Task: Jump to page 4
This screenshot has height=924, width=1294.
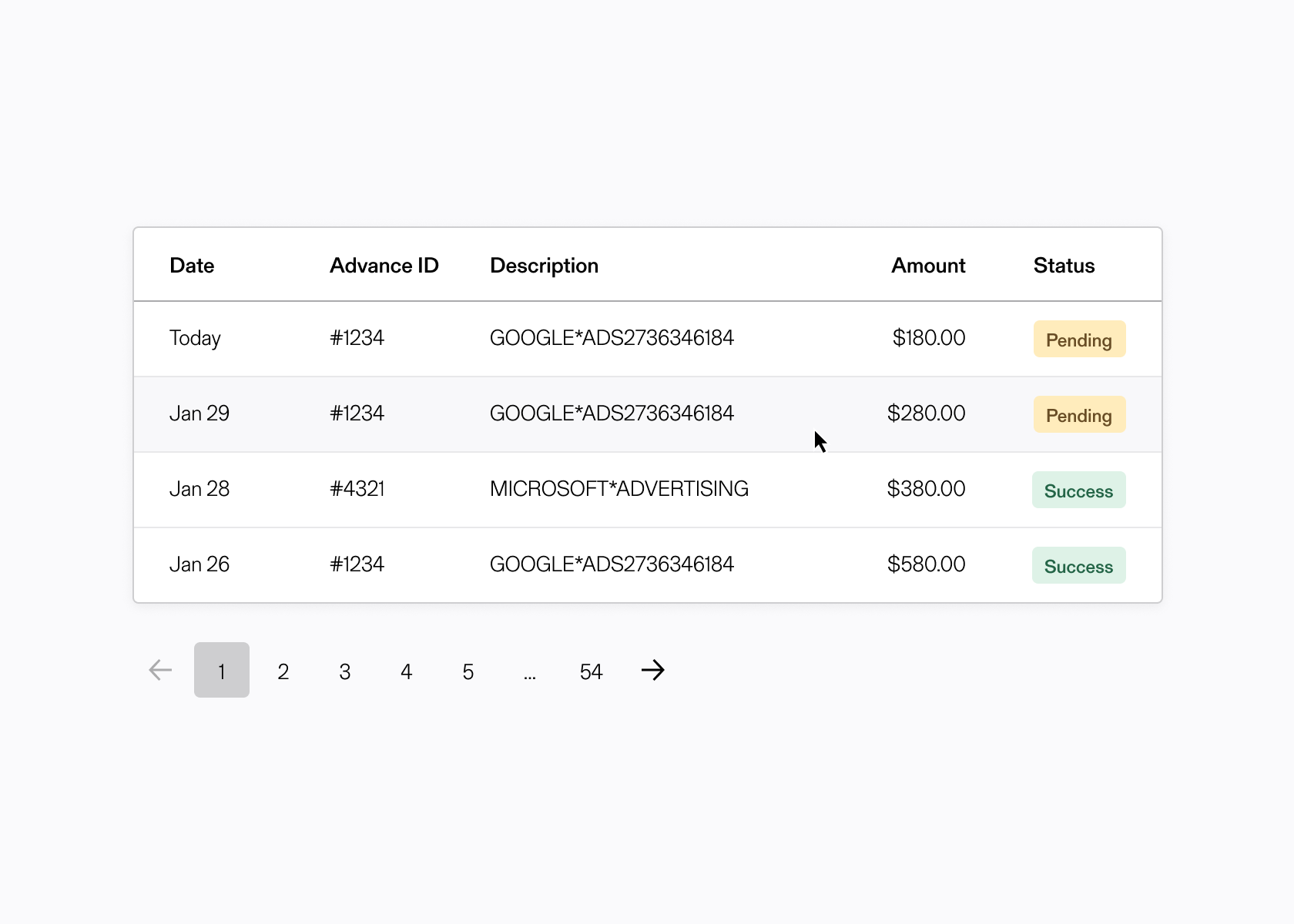Action: pyautogui.click(x=407, y=671)
